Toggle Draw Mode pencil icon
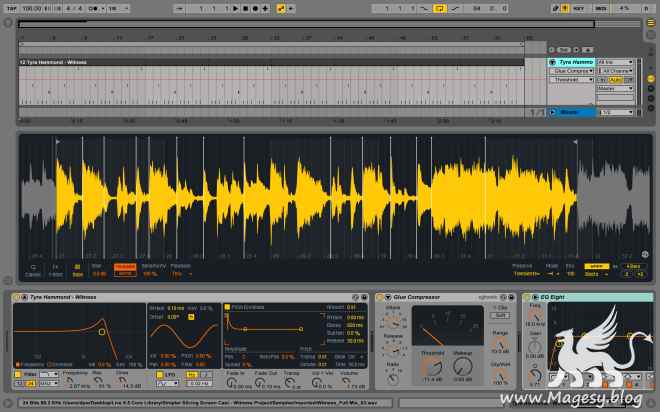 (x=556, y=8)
